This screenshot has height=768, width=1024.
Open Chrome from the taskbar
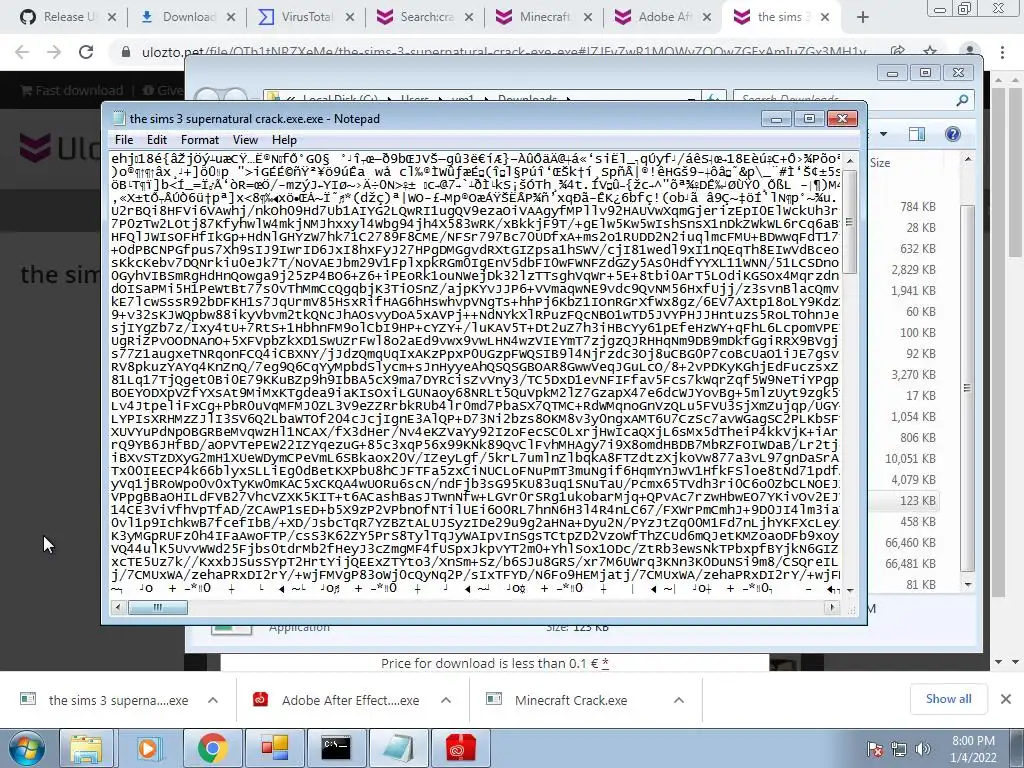coord(212,748)
